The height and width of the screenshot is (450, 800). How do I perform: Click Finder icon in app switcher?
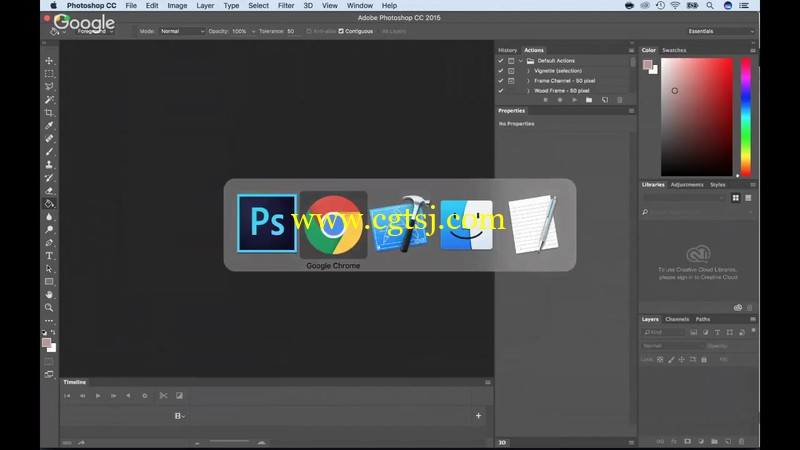(x=466, y=224)
